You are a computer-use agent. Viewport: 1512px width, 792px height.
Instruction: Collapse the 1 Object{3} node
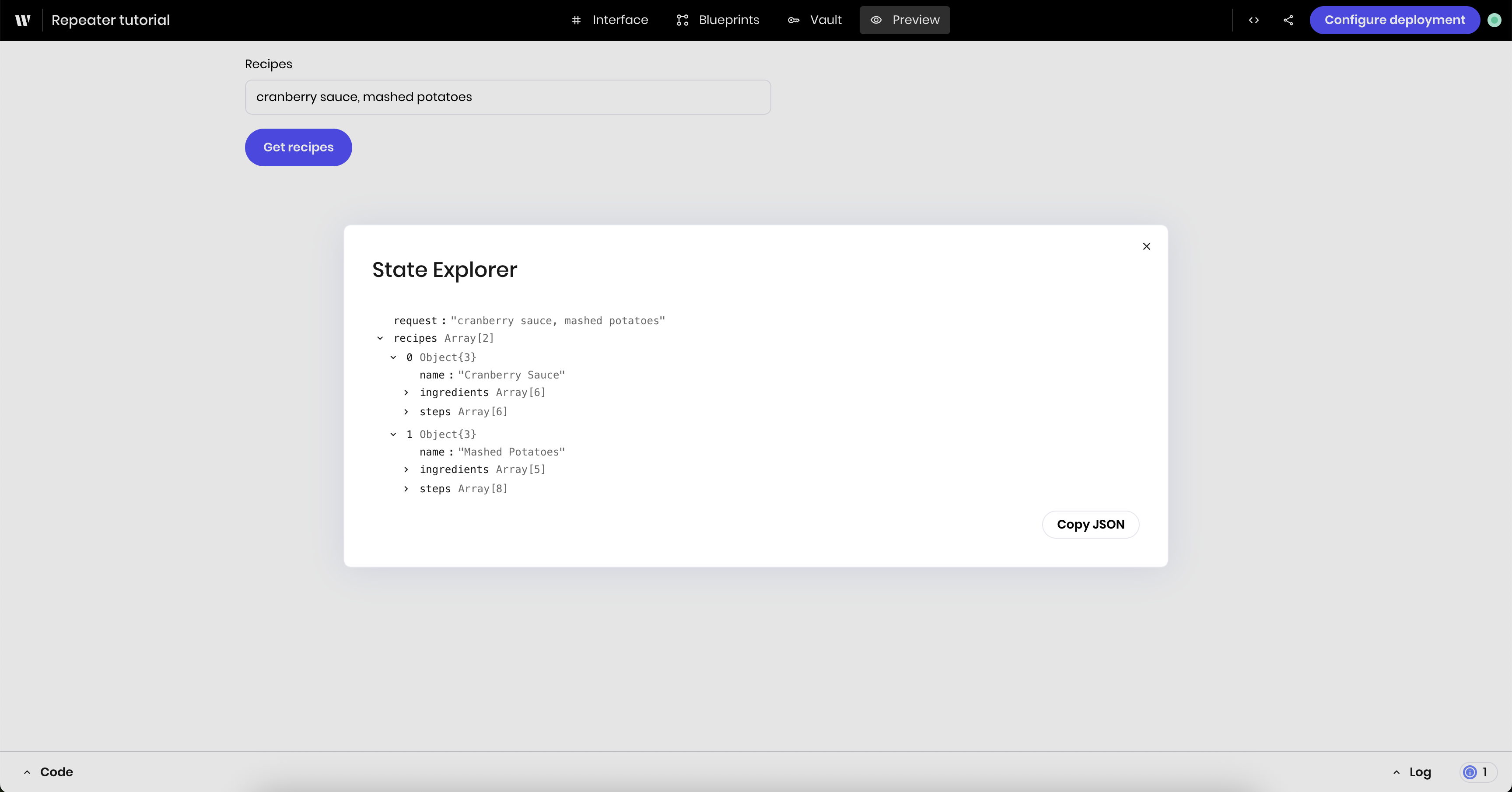click(393, 435)
